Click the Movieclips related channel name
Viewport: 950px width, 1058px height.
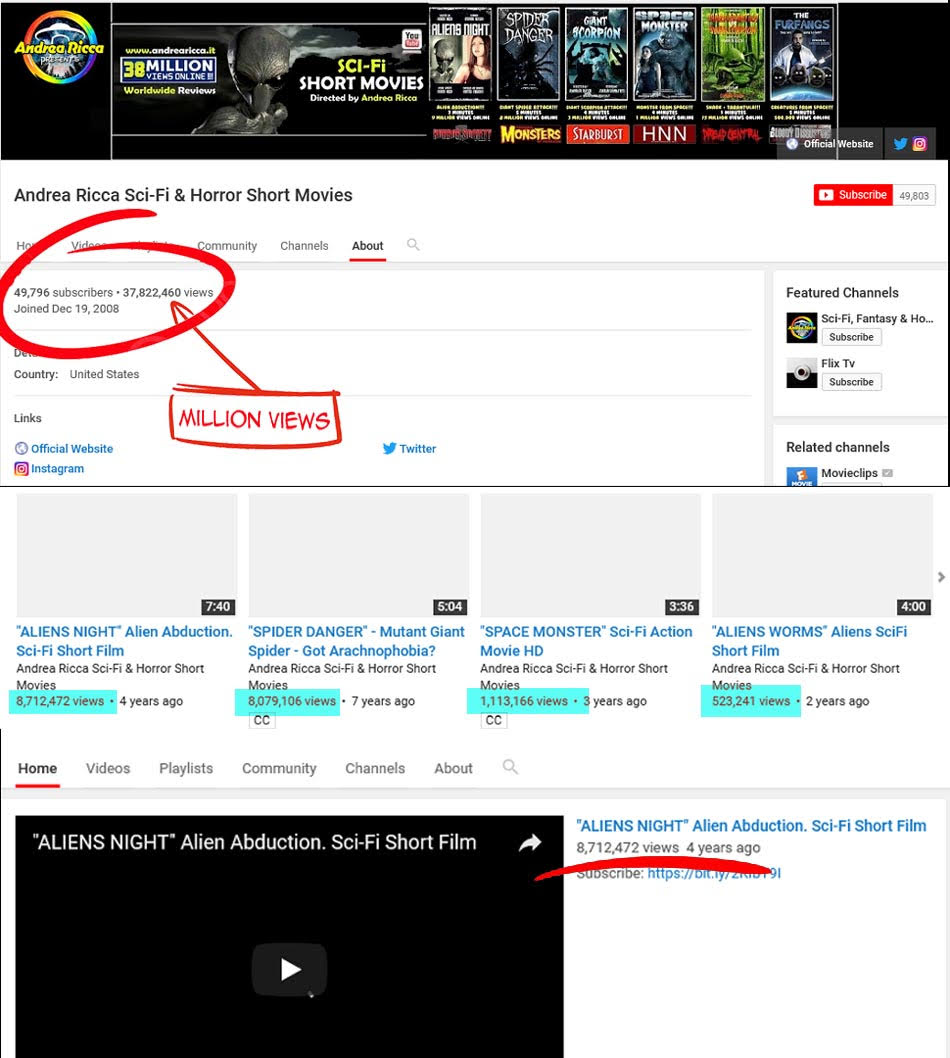tap(849, 473)
